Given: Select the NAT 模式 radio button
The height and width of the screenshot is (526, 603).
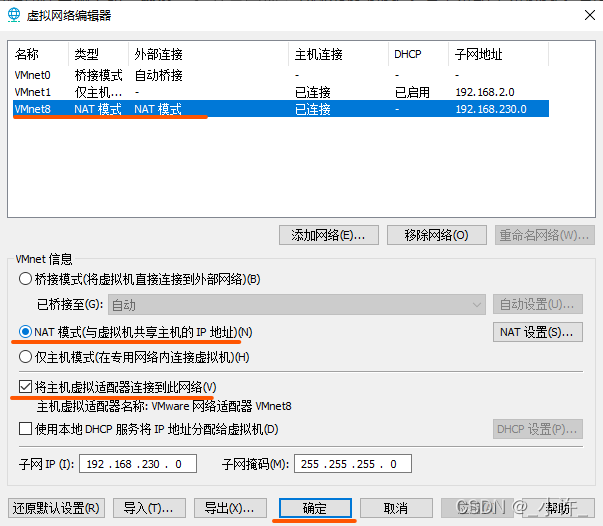Looking at the screenshot, I should tap(25, 331).
